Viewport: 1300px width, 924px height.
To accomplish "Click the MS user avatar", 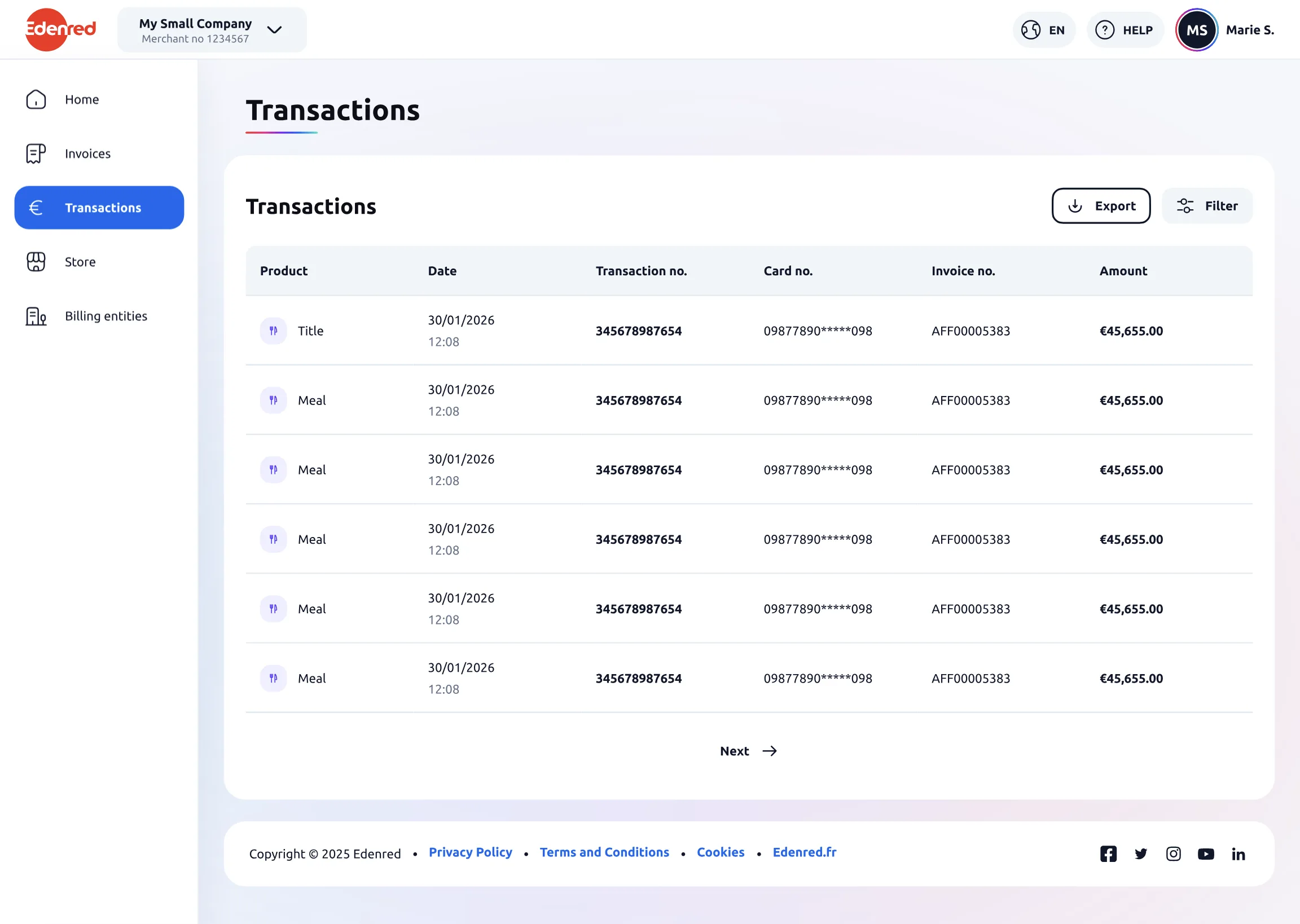I will (1196, 30).
